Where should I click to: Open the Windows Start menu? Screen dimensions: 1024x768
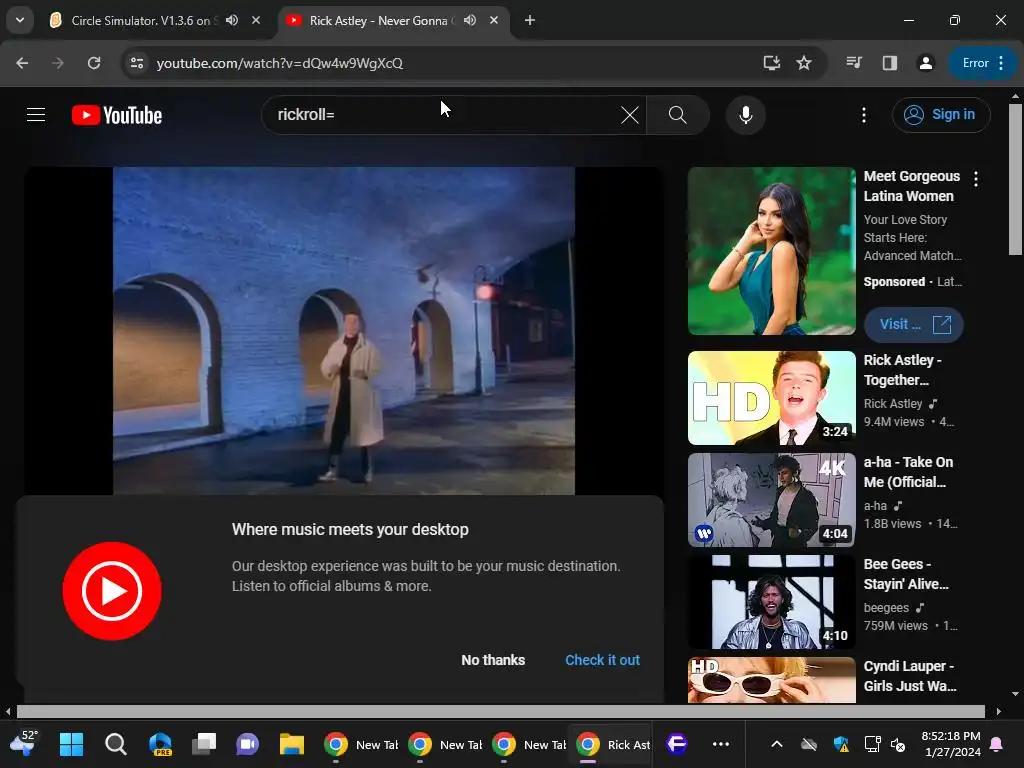[71, 744]
